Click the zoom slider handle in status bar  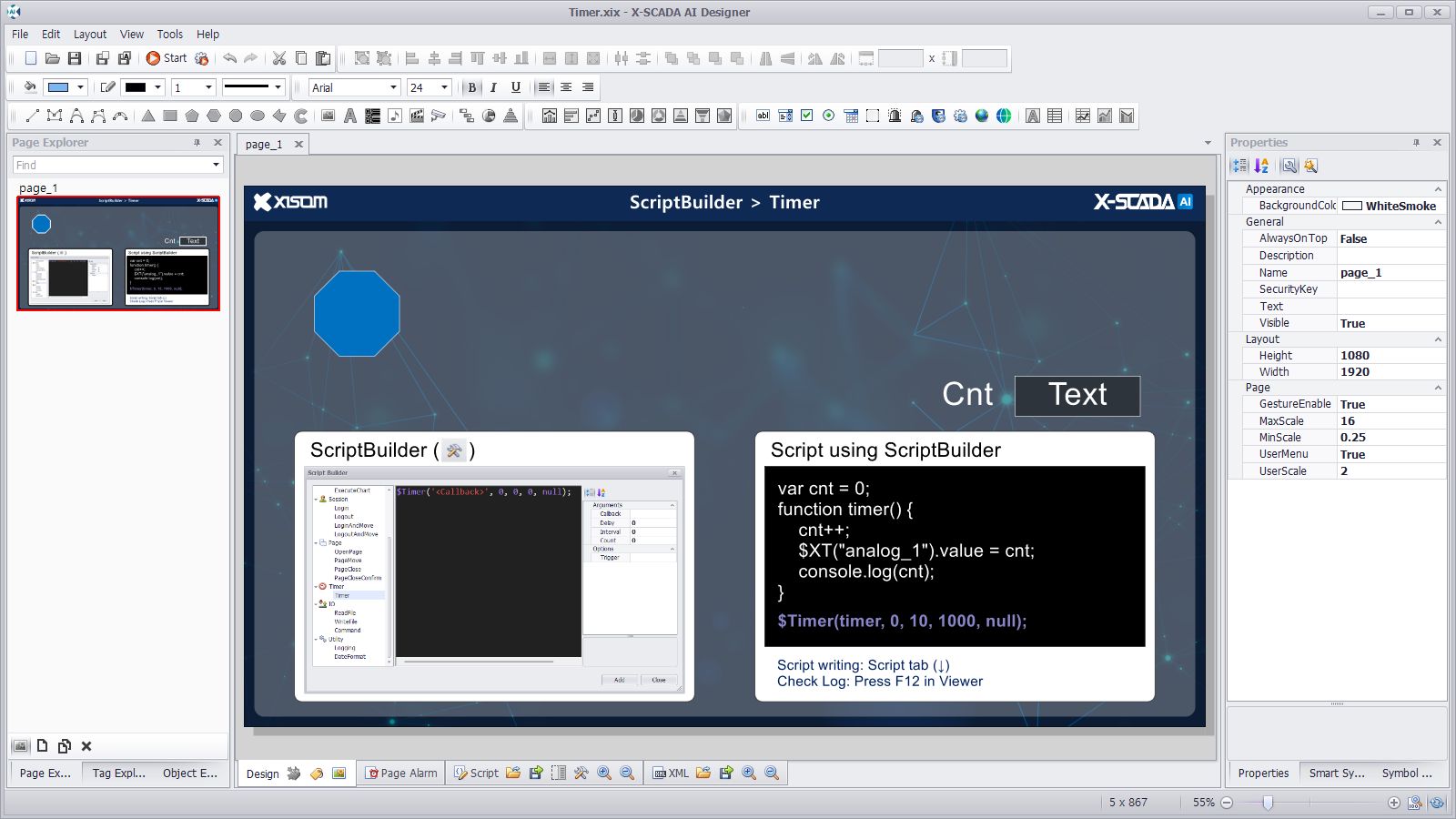coord(1268,803)
